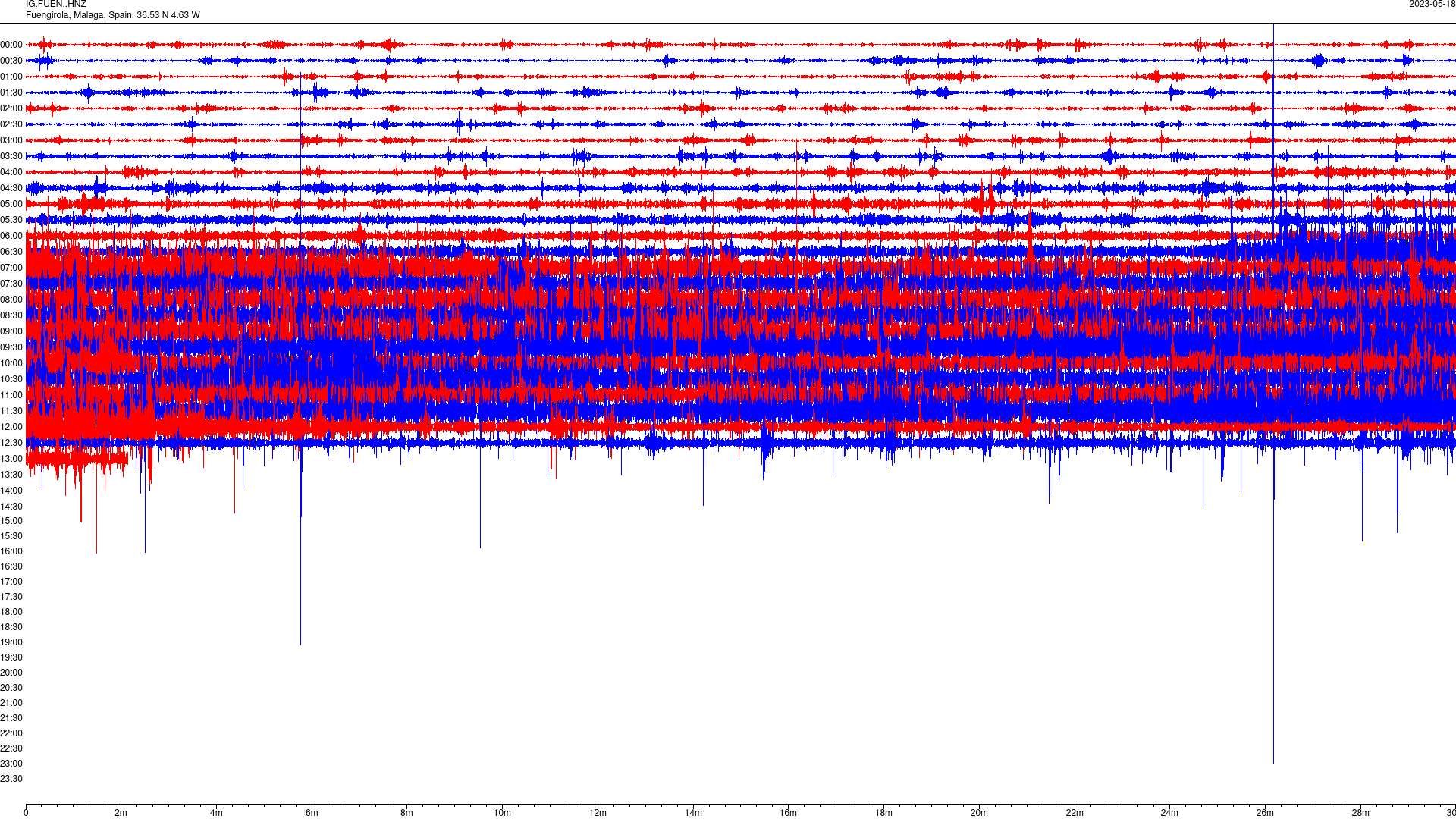
Task: Select the 06:30 time row label
Action: point(11,252)
